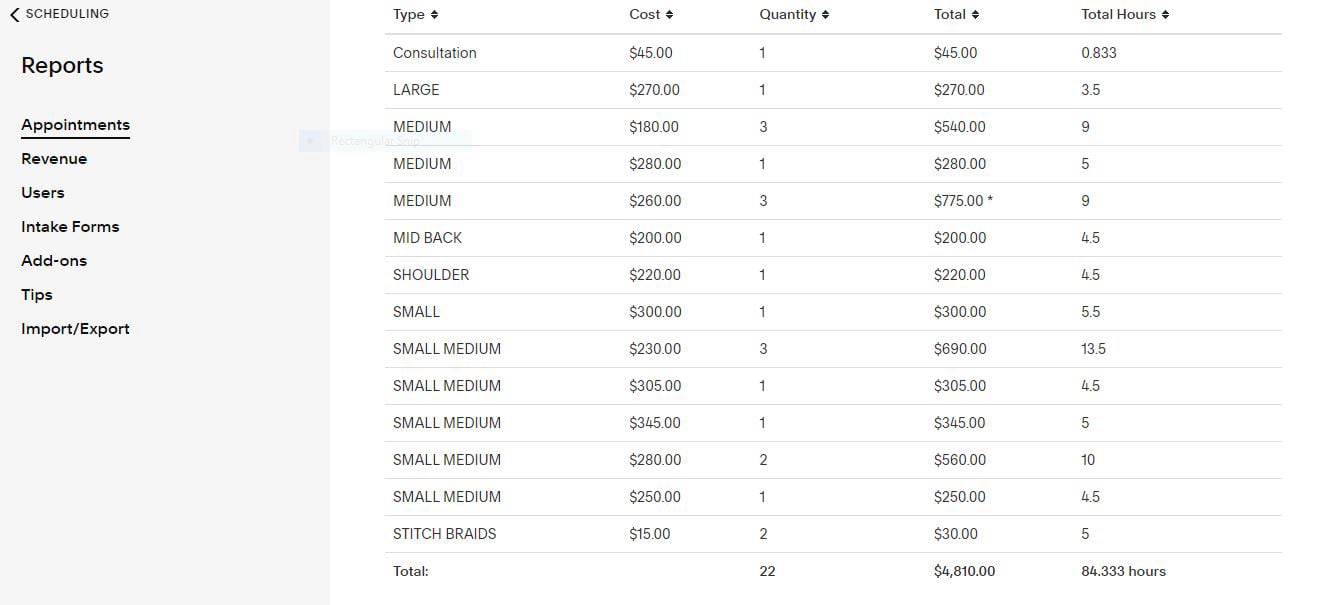
Task: Click the $775.00 asterisk total
Action: [x=963, y=201]
